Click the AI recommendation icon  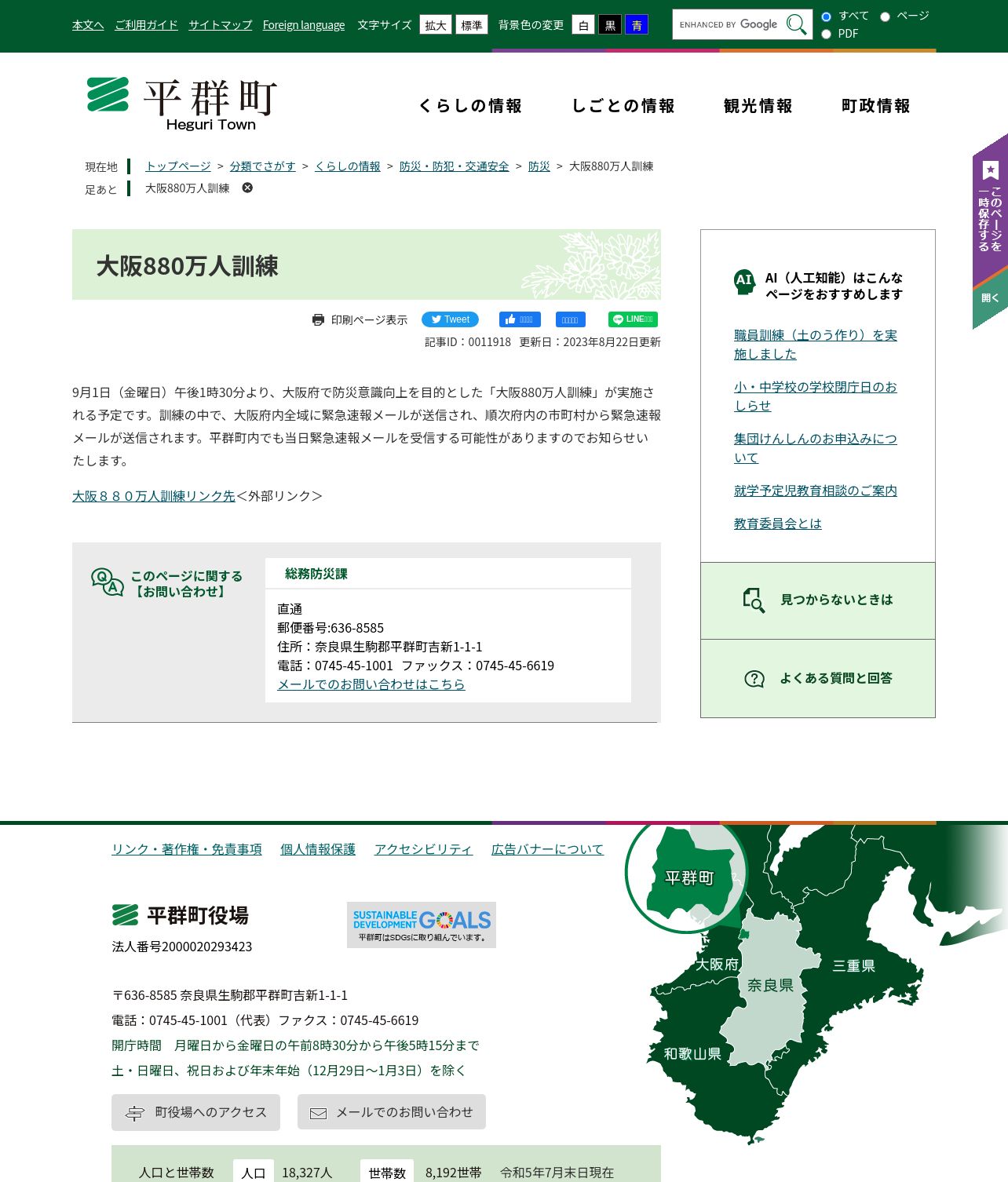(744, 281)
